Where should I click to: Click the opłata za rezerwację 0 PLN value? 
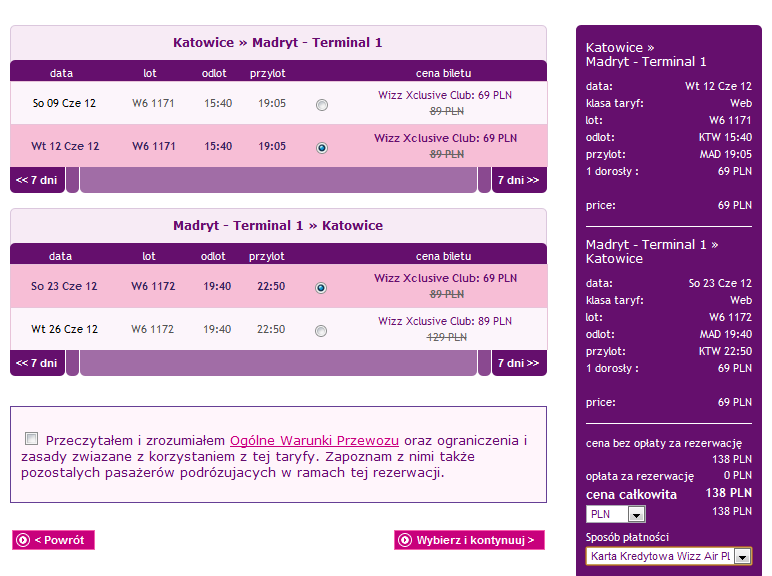tap(738, 475)
